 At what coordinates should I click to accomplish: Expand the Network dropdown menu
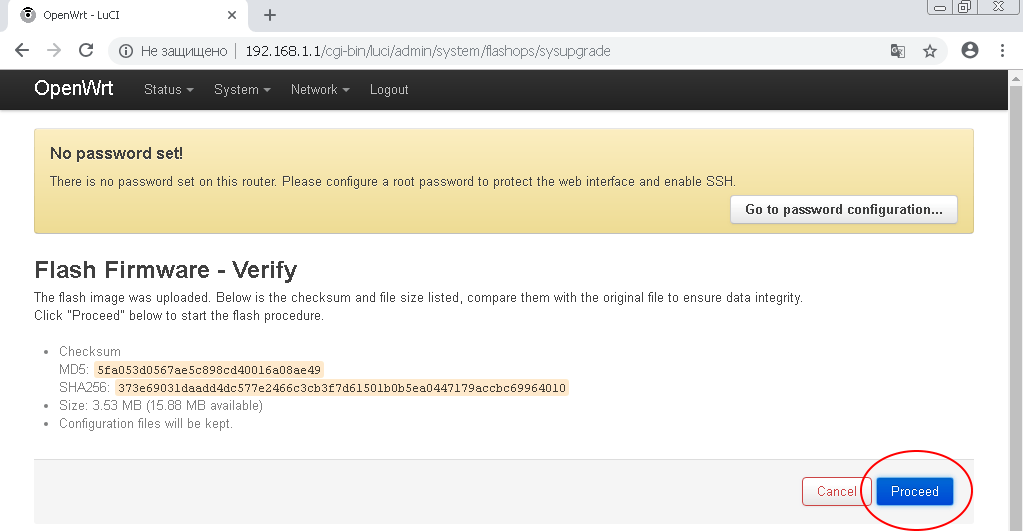320,90
